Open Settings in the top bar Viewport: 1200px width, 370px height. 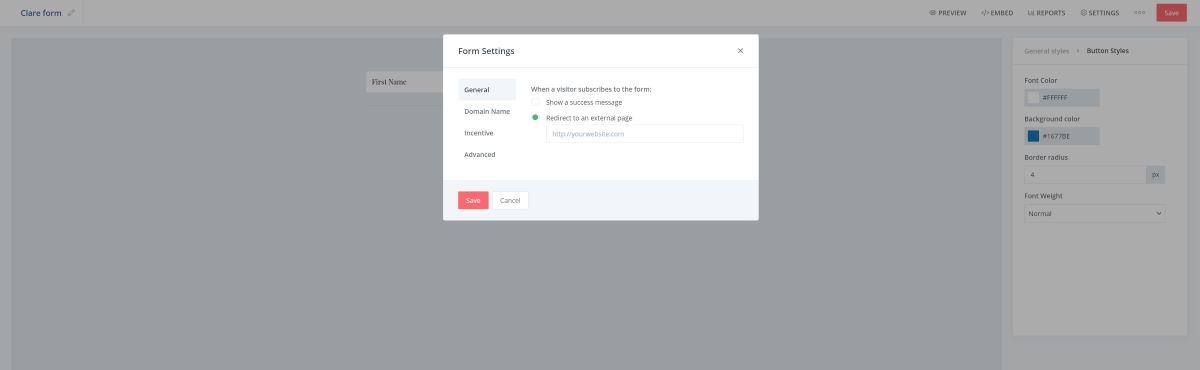coord(1099,13)
